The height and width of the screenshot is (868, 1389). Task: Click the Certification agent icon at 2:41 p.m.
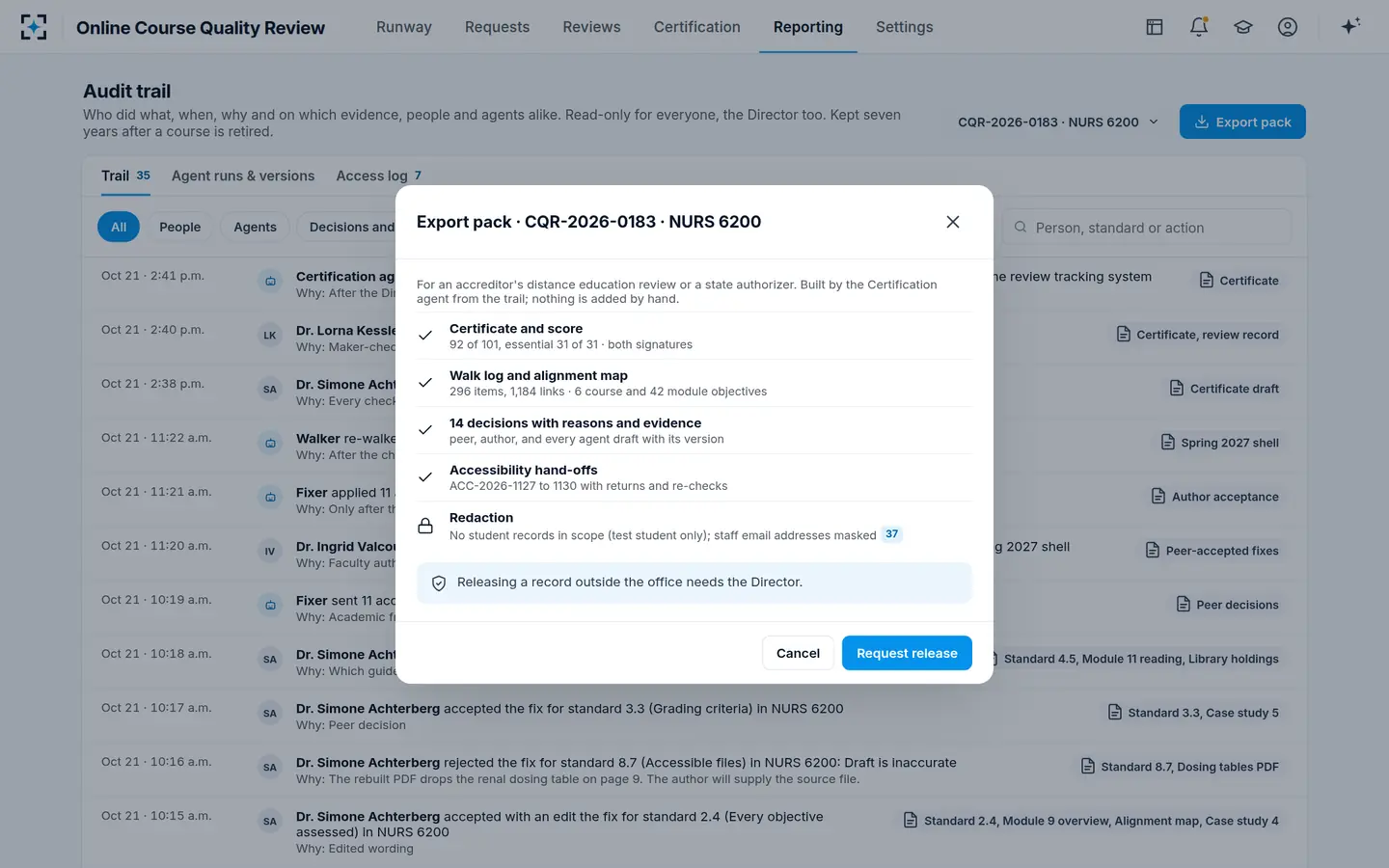[x=270, y=282]
